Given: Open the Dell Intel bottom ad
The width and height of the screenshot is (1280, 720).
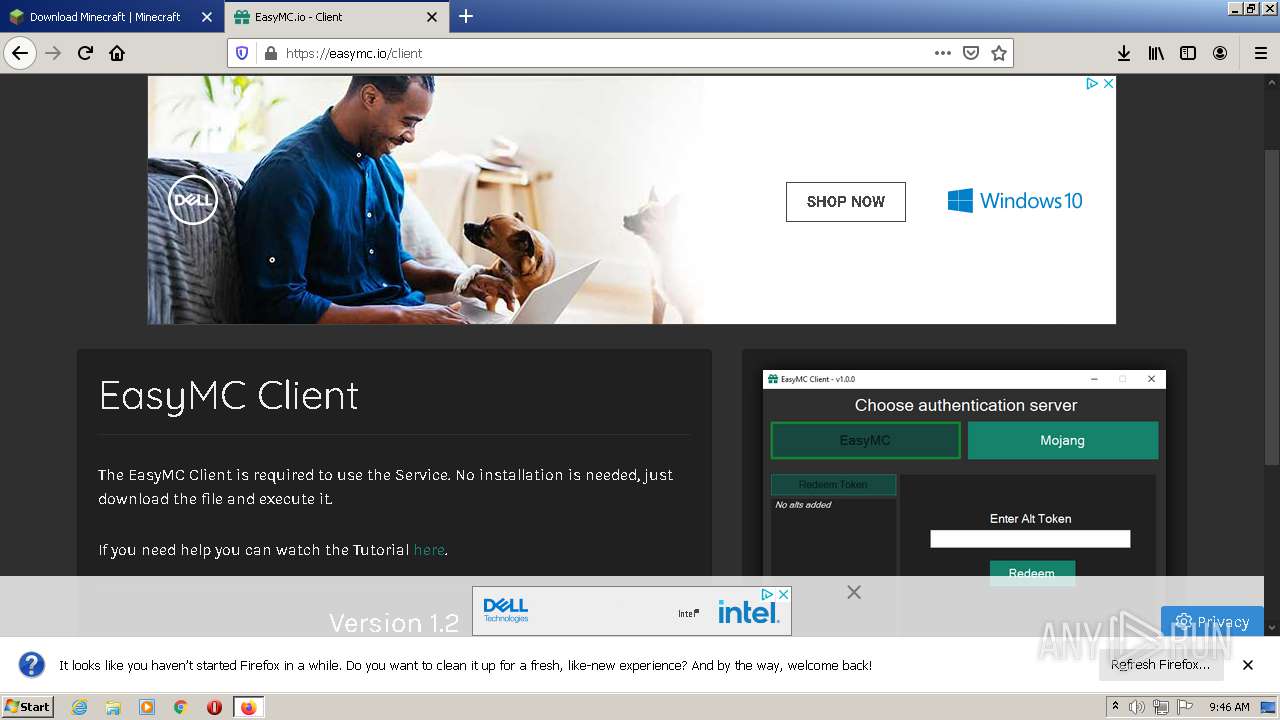Looking at the screenshot, I should 631,611.
